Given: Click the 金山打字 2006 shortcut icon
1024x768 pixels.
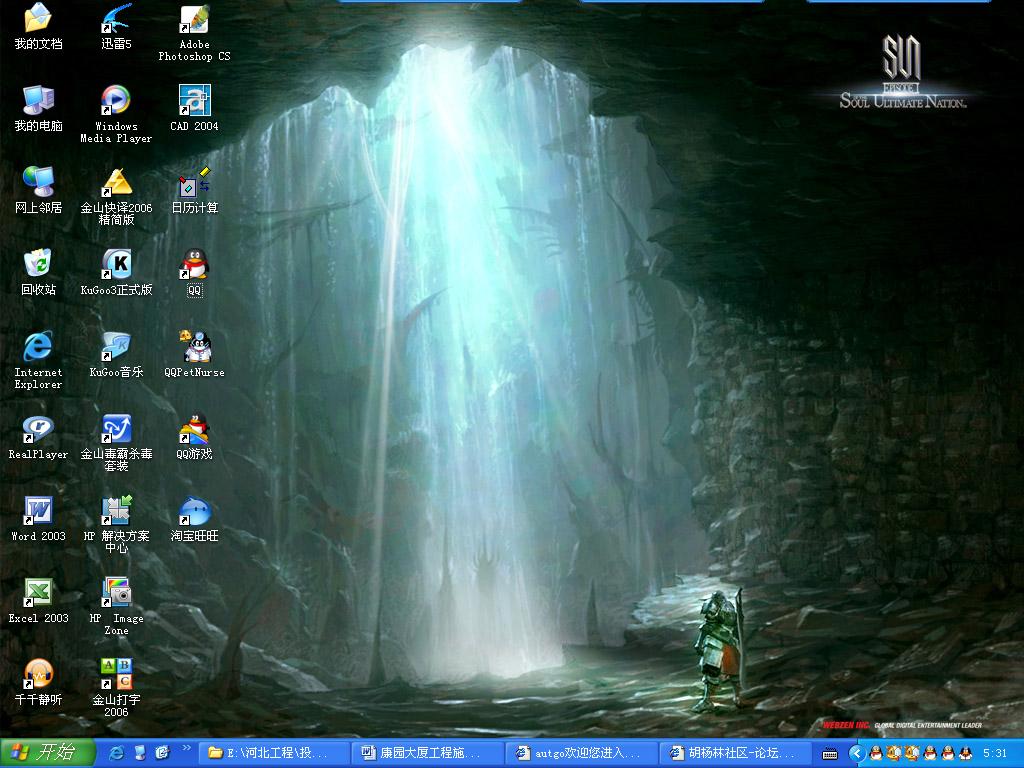Looking at the screenshot, I should 116,688.
